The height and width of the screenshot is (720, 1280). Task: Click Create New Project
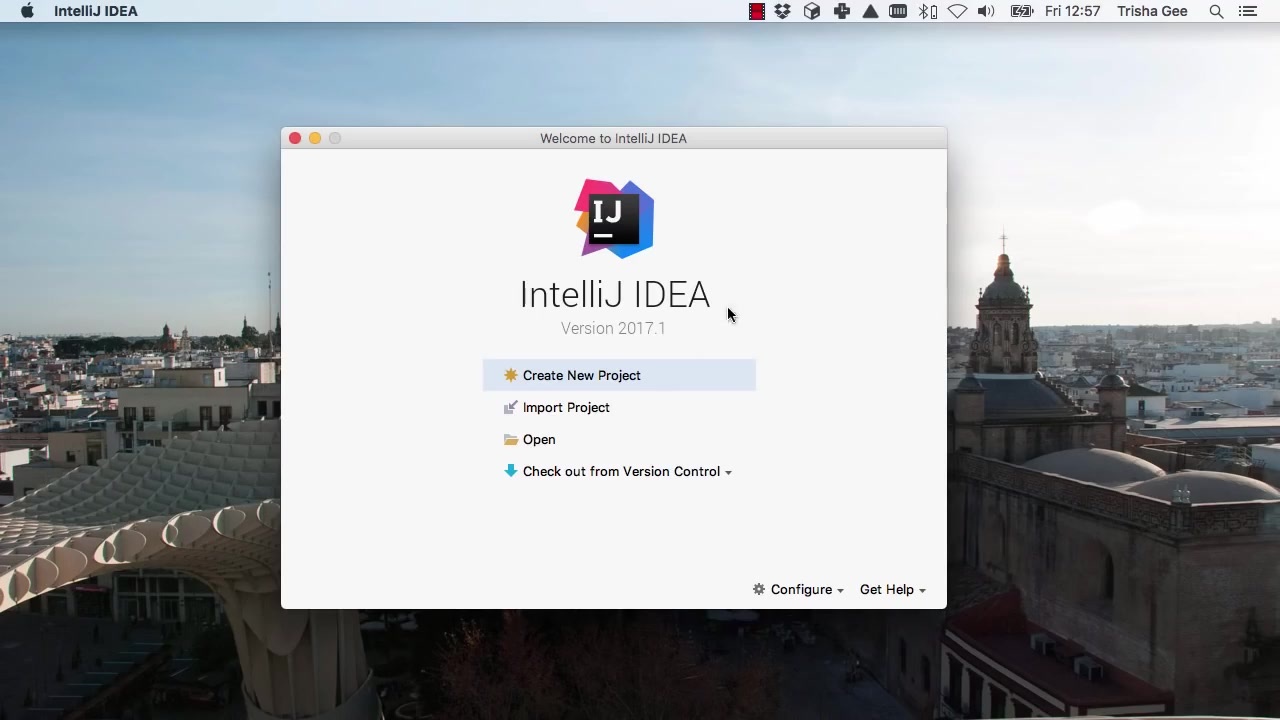[619, 375]
